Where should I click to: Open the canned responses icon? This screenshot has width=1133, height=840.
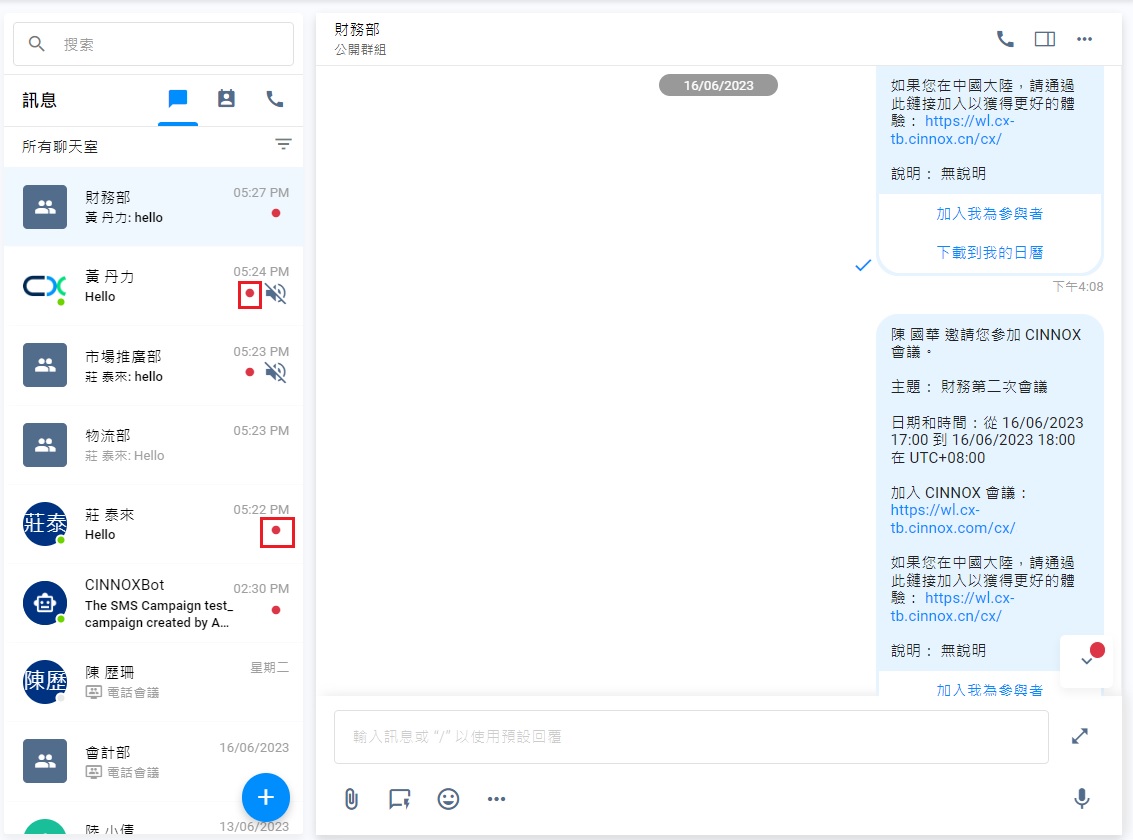pyautogui.click(x=400, y=799)
